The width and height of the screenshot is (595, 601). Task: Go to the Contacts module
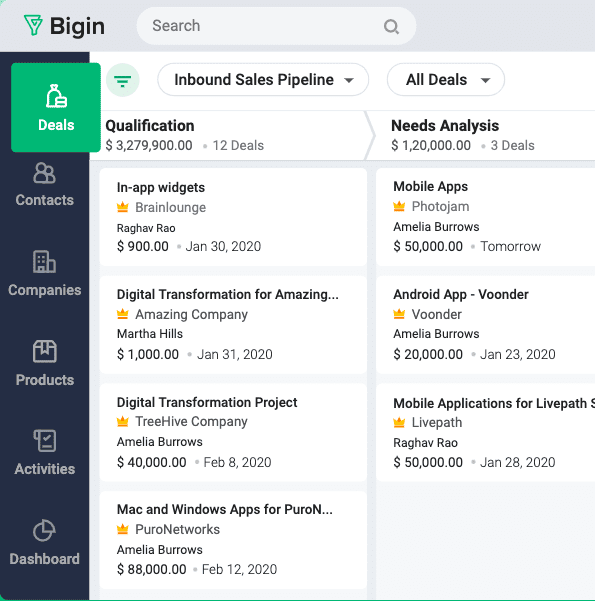pyautogui.click(x=44, y=184)
